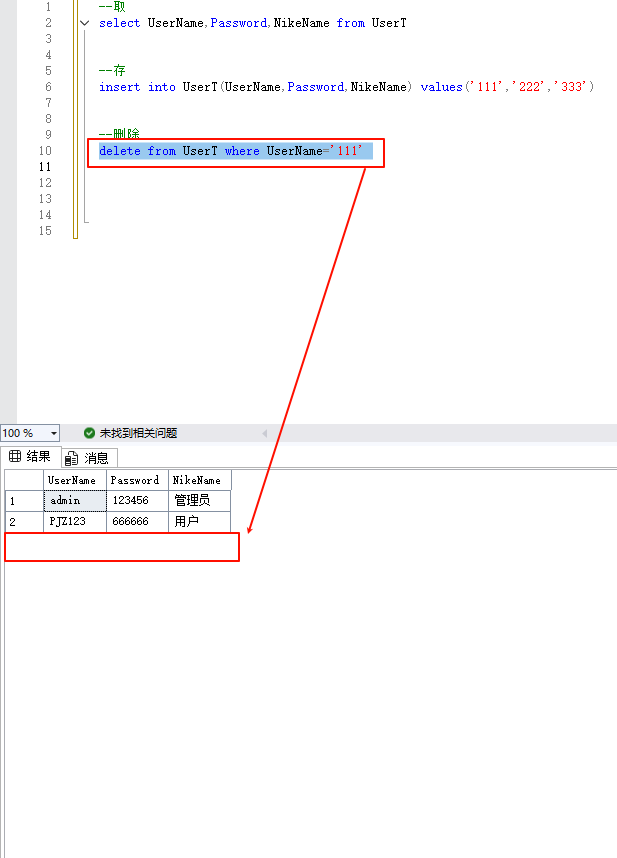Click the '222' string literal

[528, 86]
